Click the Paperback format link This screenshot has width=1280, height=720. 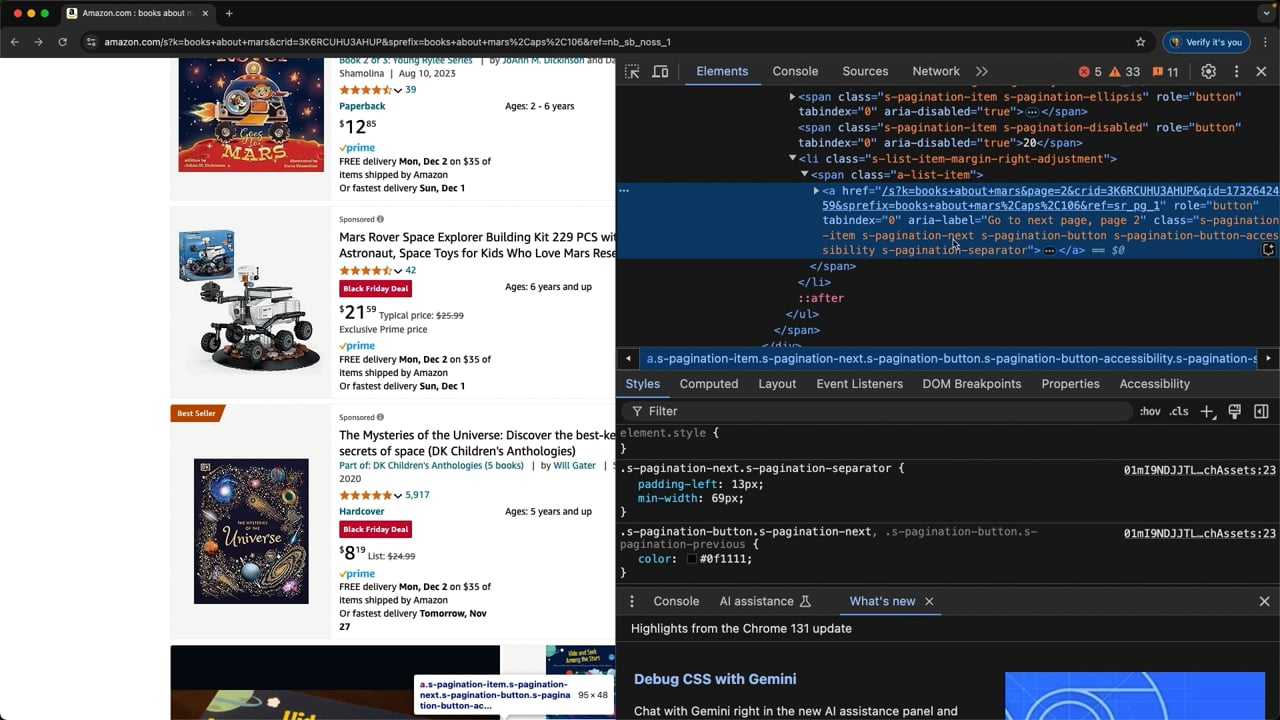point(362,106)
